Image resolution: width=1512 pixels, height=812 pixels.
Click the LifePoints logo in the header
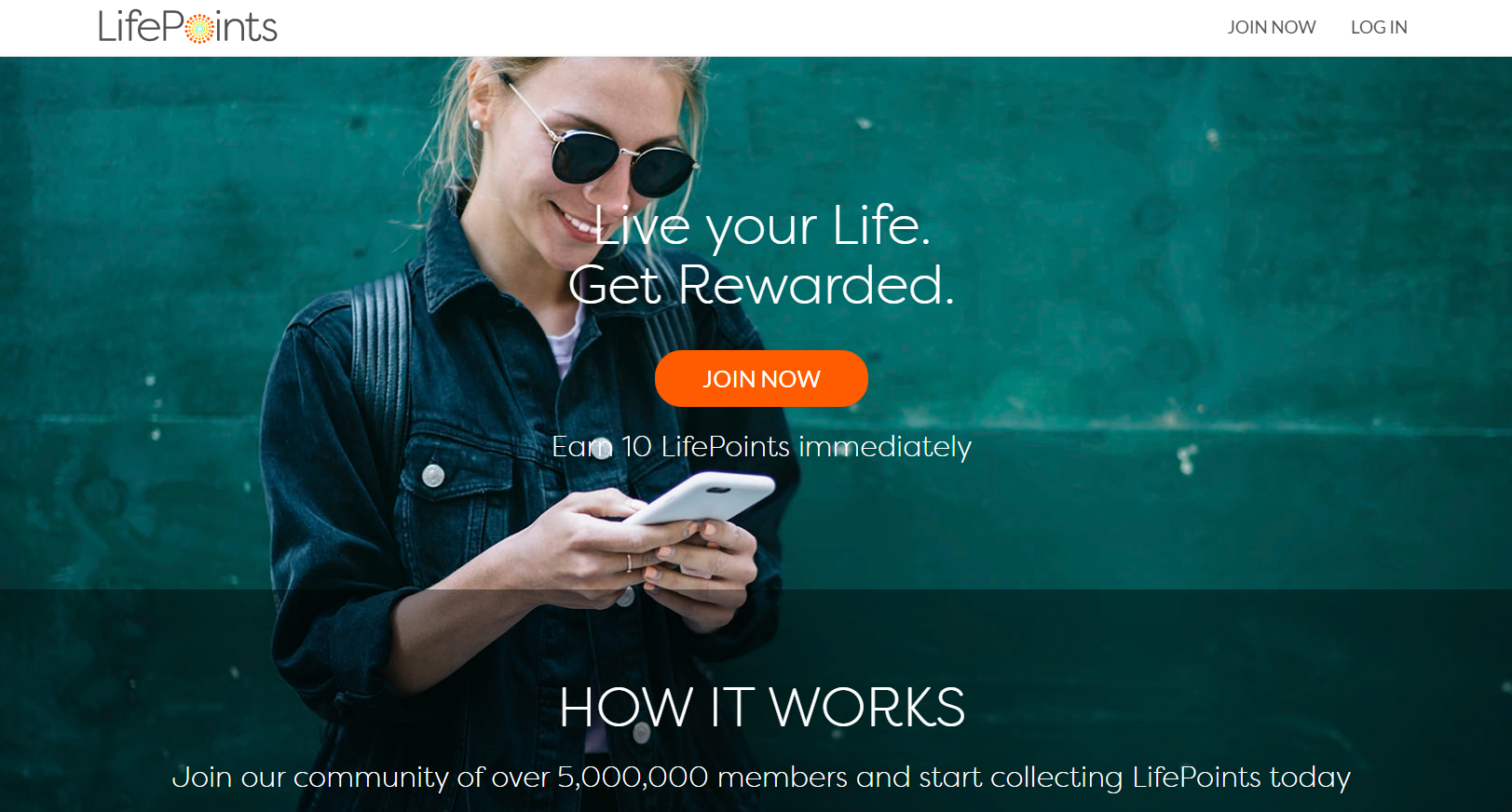188,27
